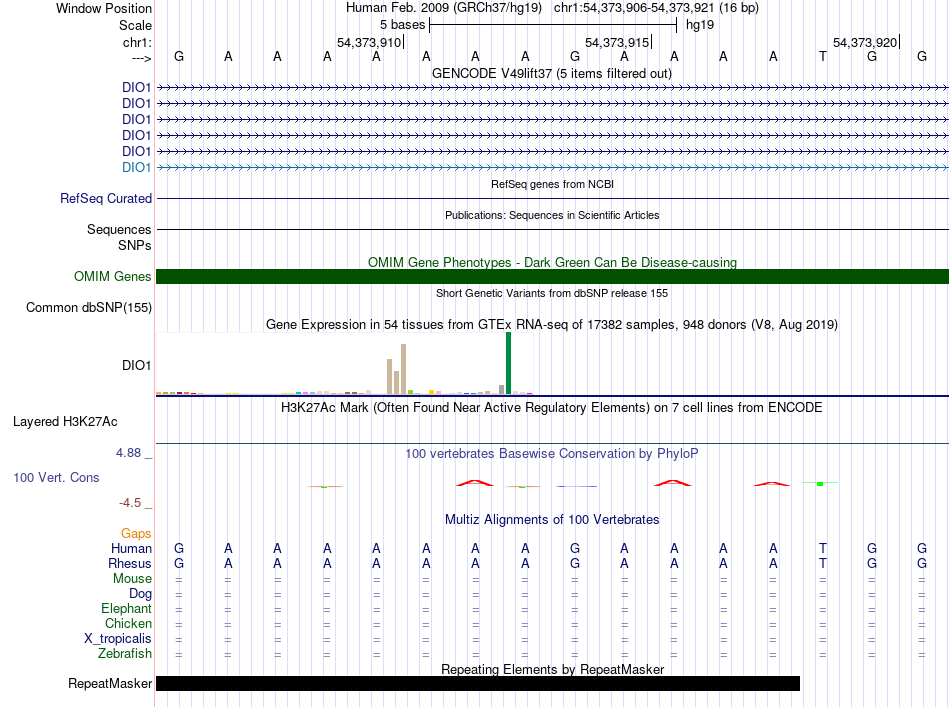Open the OMIM Genes track label
The width and height of the screenshot is (950, 707).
click(x=113, y=276)
